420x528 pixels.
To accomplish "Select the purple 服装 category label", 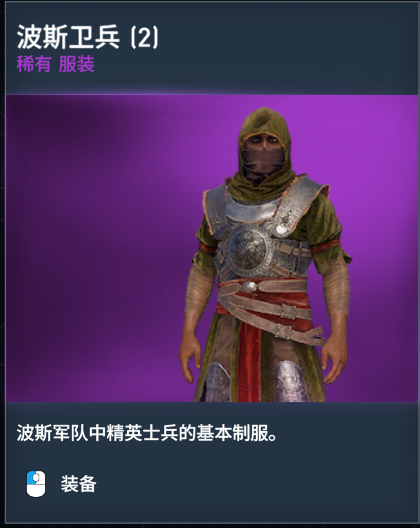I will point(77,64).
